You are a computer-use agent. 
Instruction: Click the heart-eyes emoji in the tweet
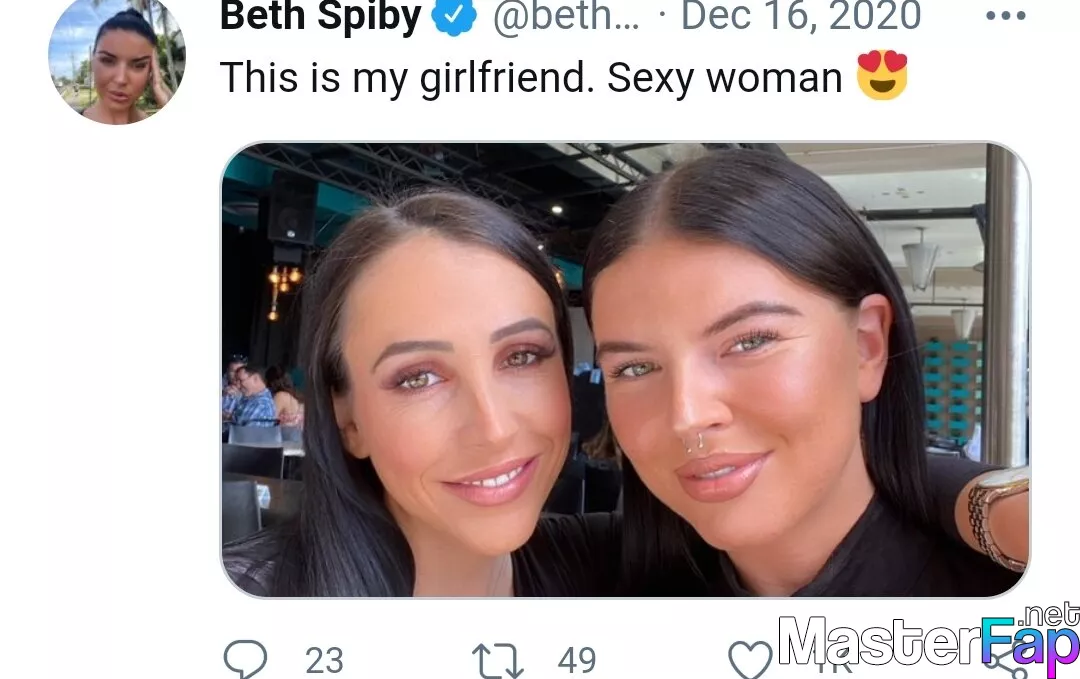882,75
